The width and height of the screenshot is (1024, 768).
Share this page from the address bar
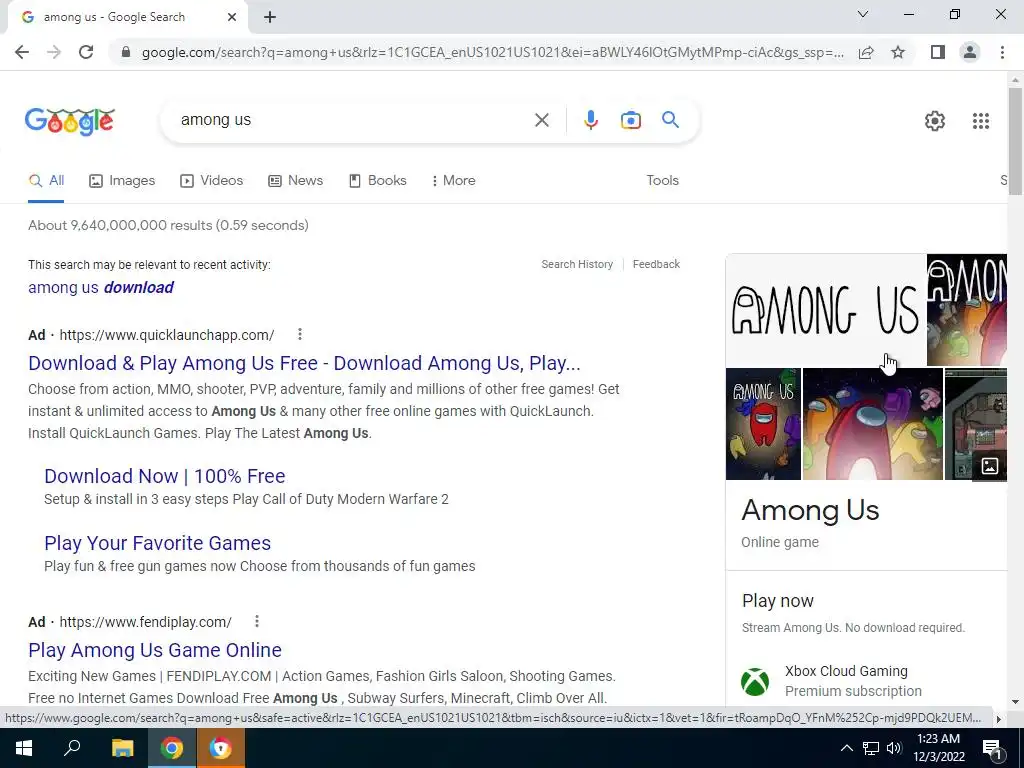(x=866, y=52)
